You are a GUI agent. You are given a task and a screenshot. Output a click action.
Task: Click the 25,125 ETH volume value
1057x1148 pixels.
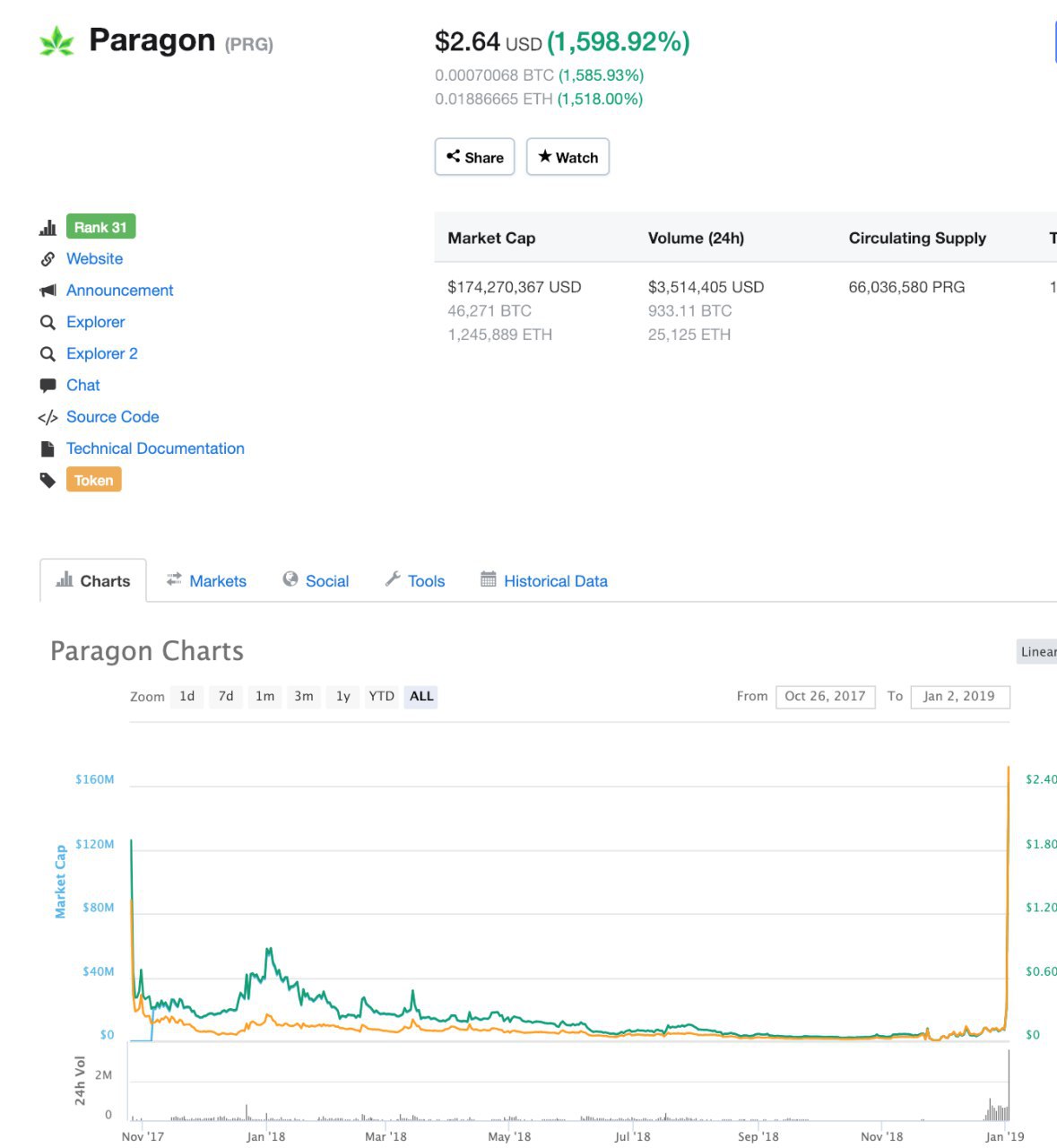click(x=689, y=335)
